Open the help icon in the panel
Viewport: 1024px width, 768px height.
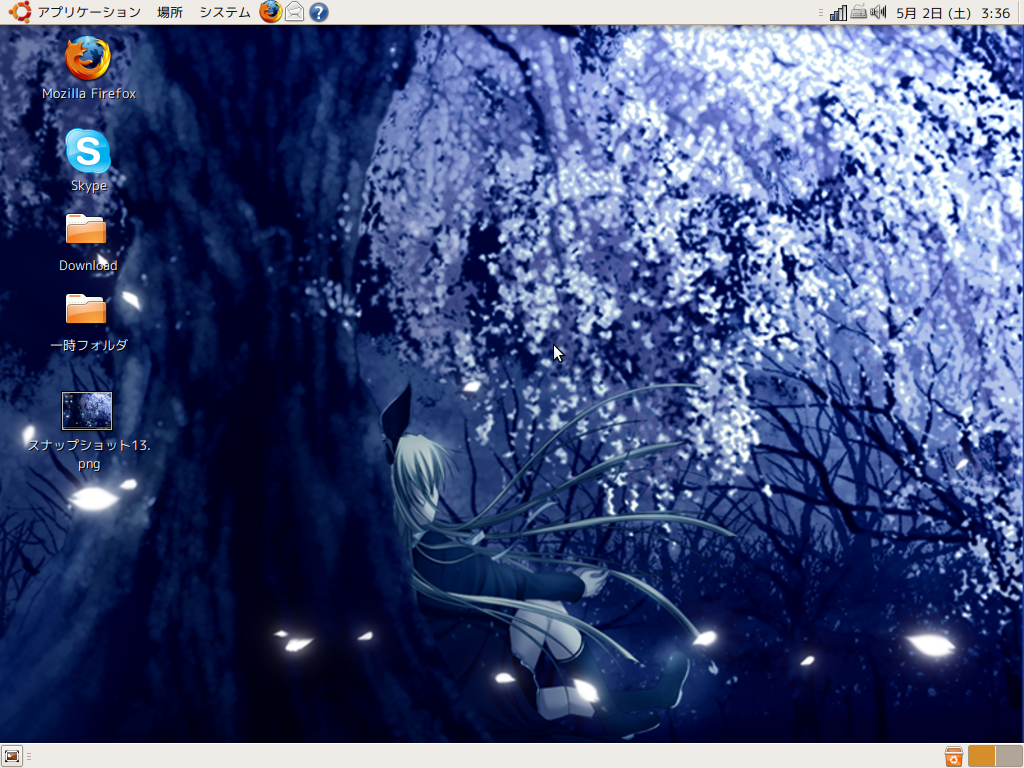coord(319,12)
